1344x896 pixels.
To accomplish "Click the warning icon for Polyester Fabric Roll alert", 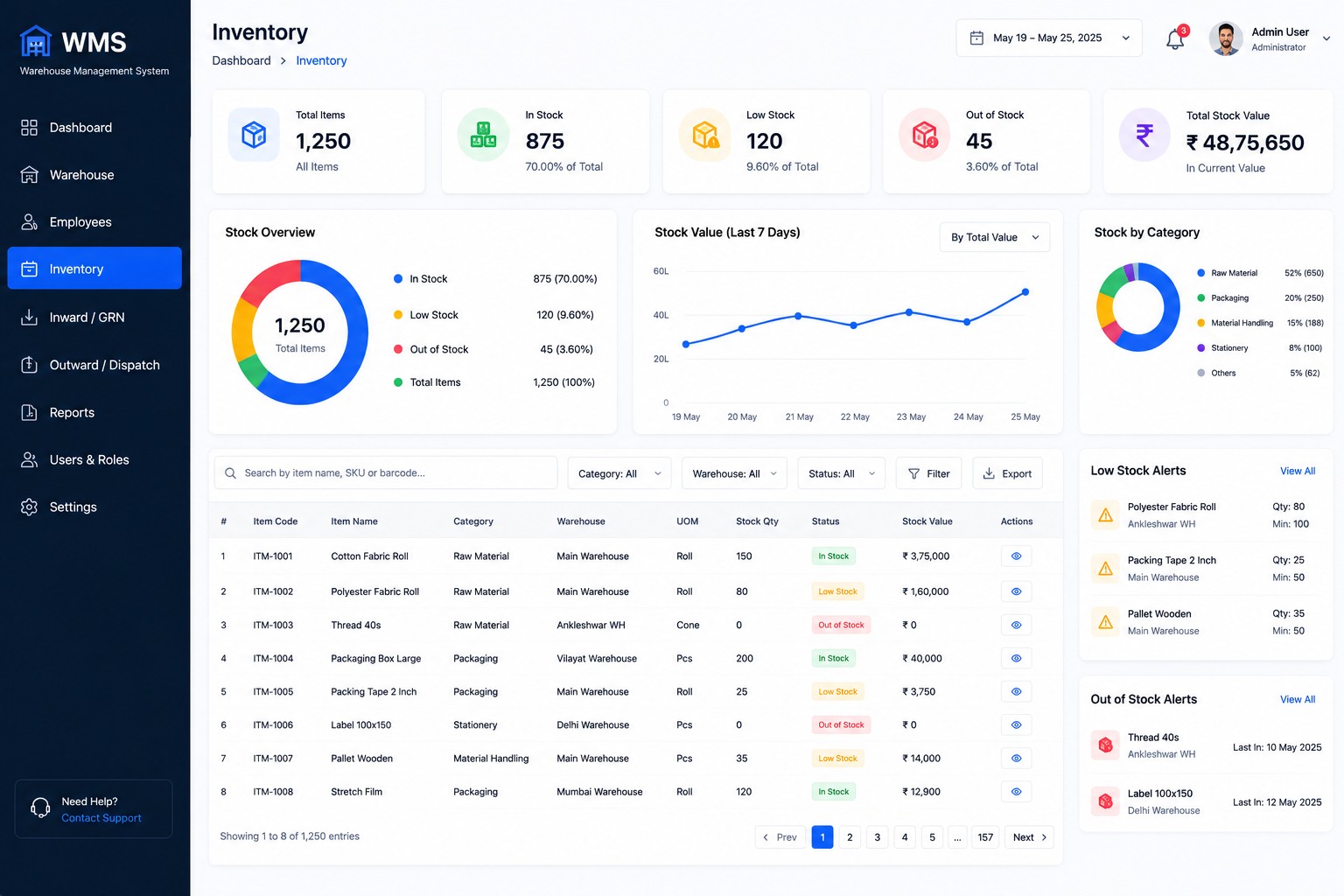I will coord(1106,515).
